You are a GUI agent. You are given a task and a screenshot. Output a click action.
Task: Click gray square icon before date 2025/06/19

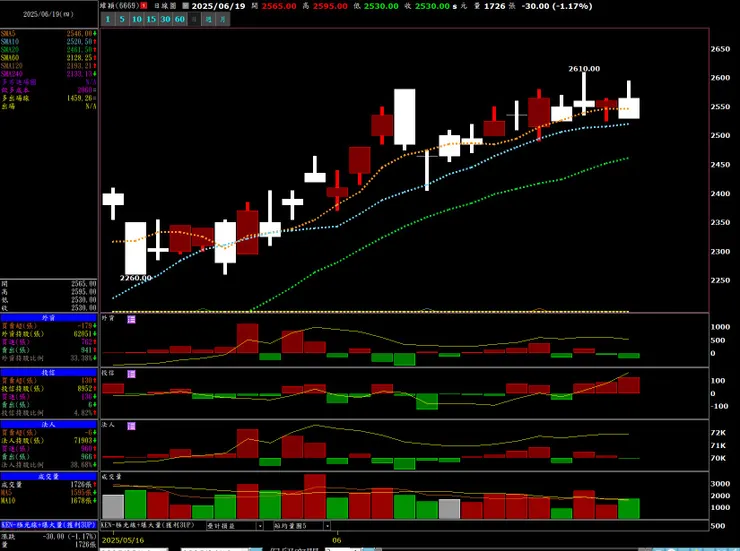(185, 6)
